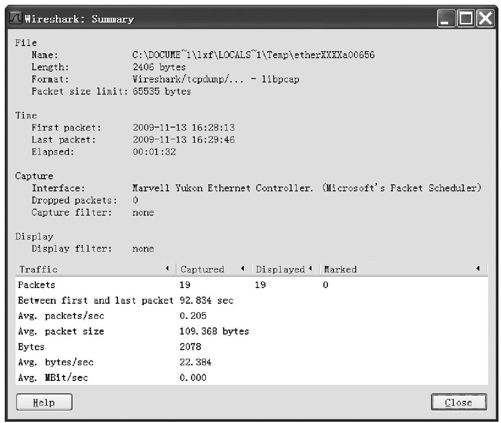Click the Wireshark: Summary title text
This screenshot has height=423, width=501.
(79, 19)
